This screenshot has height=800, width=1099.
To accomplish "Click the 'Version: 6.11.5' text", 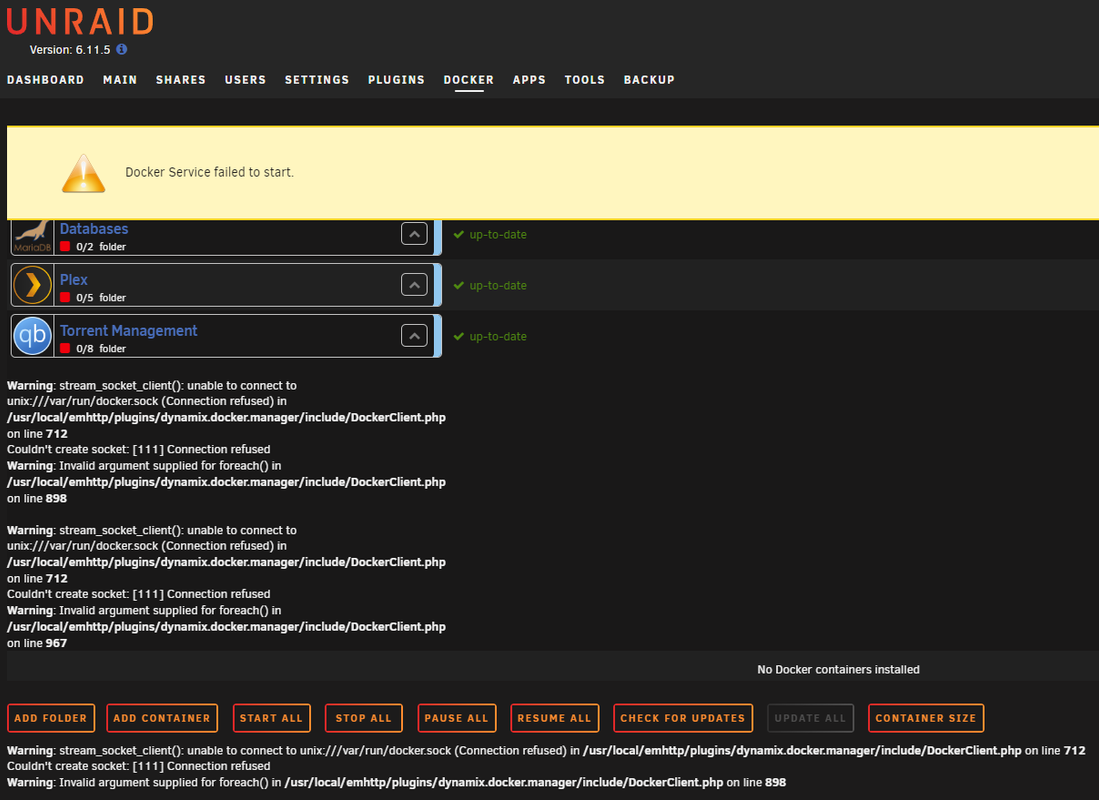I will (x=70, y=50).
